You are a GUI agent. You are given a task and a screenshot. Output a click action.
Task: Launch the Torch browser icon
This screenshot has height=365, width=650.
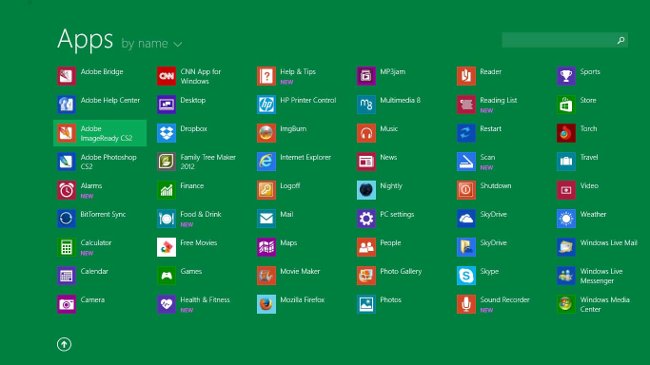566,133
